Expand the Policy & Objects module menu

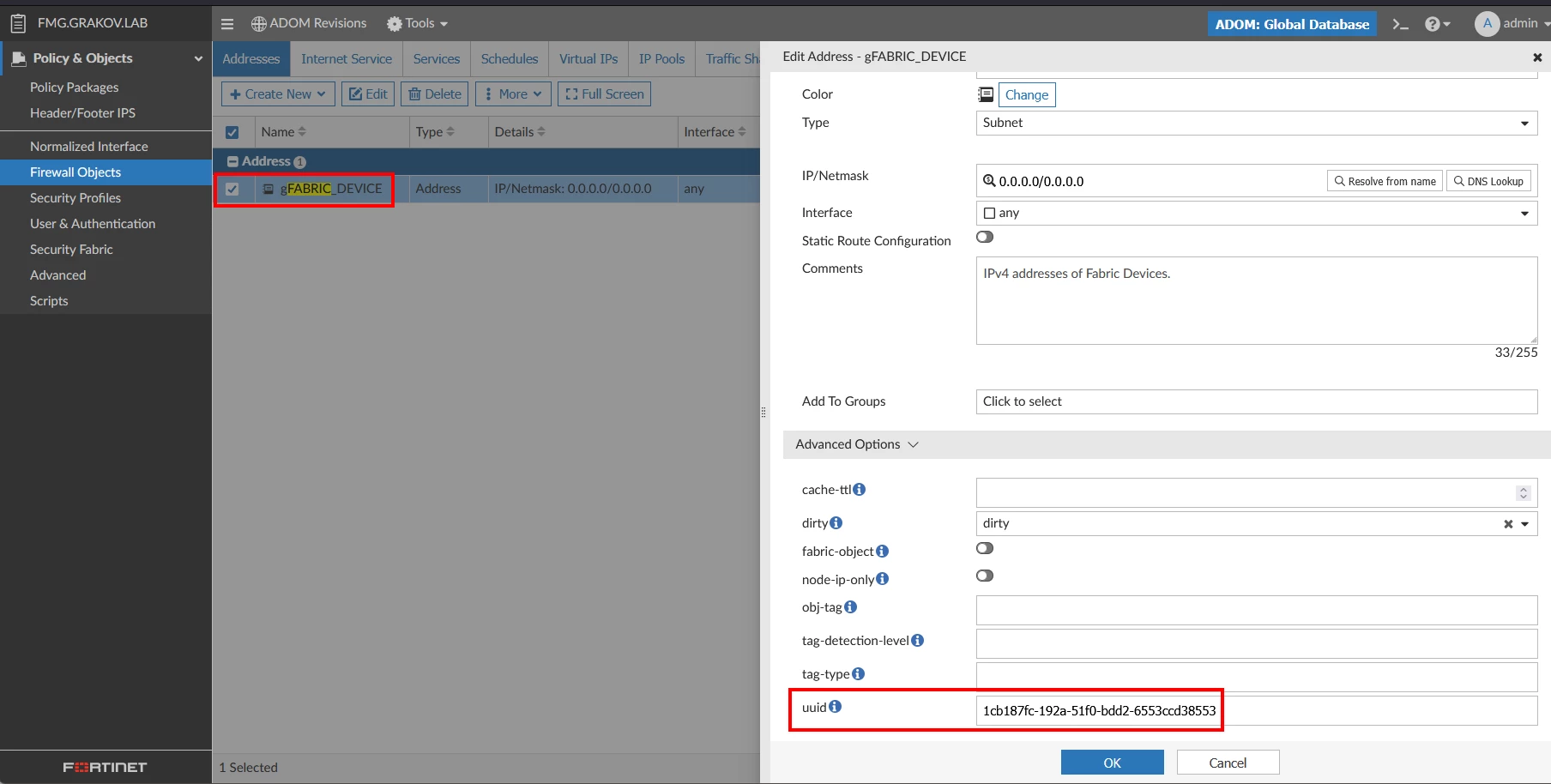pos(106,58)
